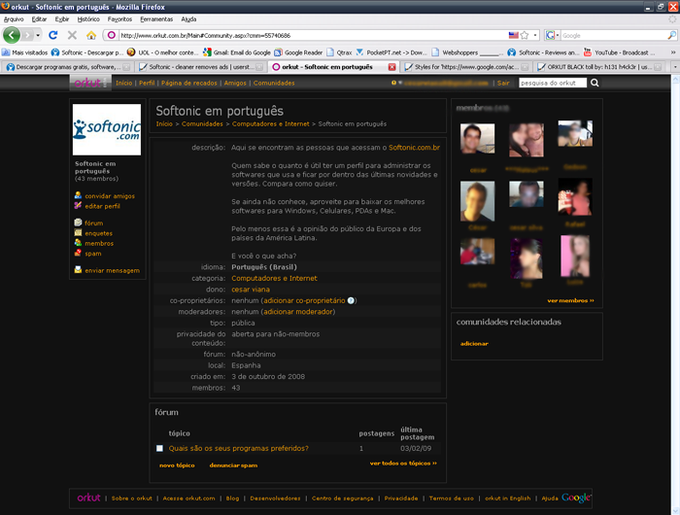Click inside the Google search box

[613, 35]
